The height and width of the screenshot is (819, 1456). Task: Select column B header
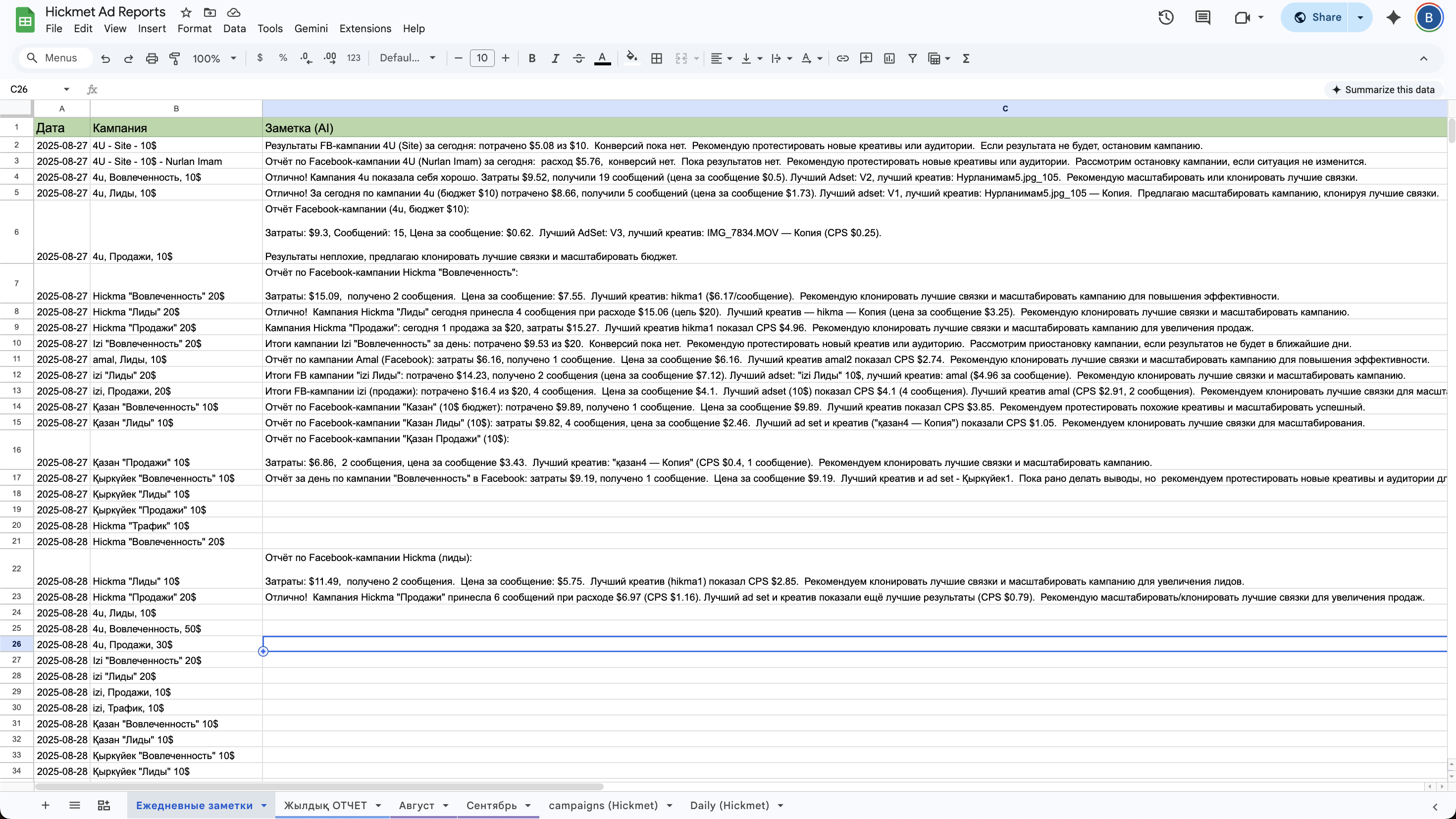176,108
